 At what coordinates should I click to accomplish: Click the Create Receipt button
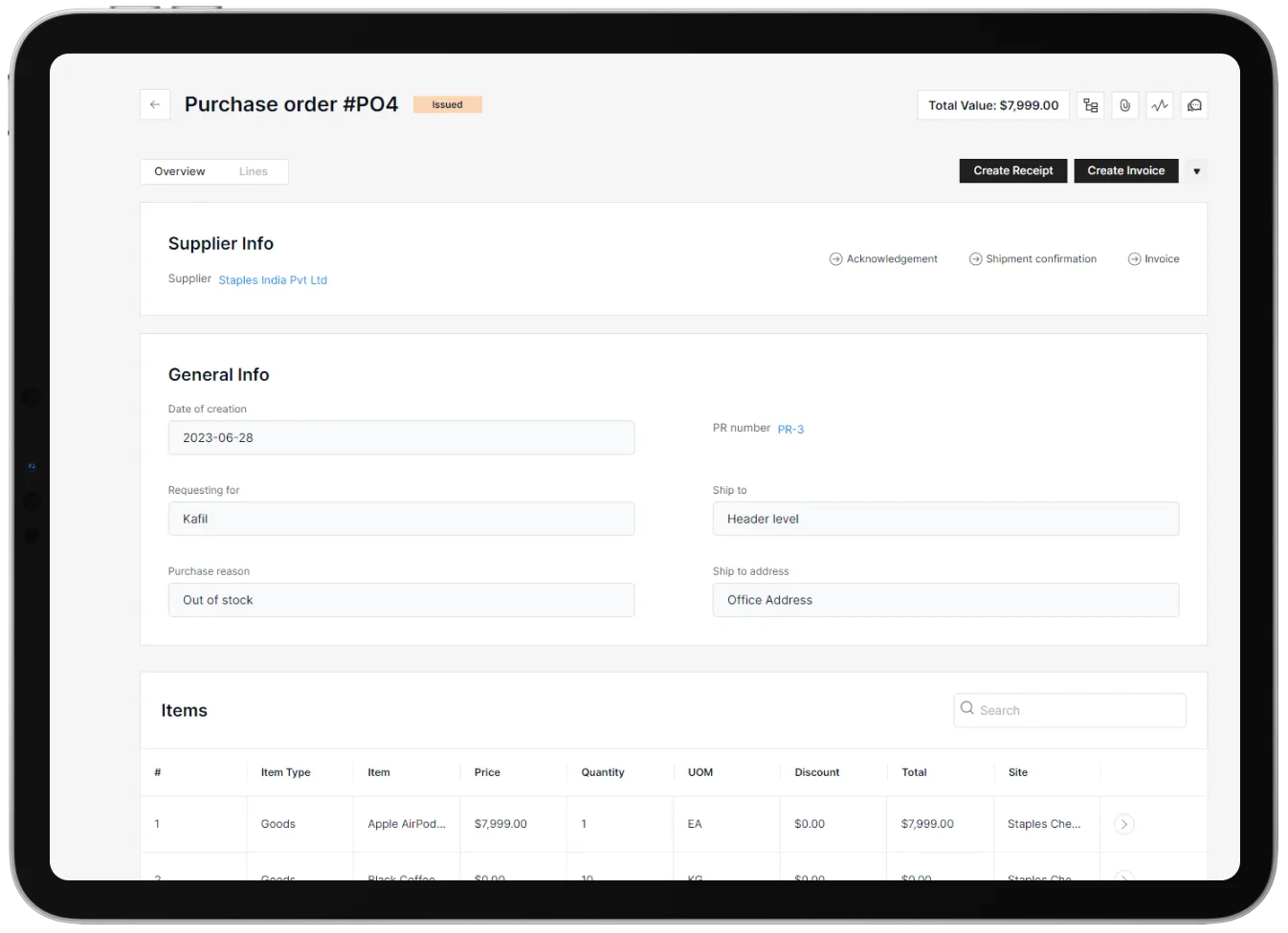[1013, 170]
